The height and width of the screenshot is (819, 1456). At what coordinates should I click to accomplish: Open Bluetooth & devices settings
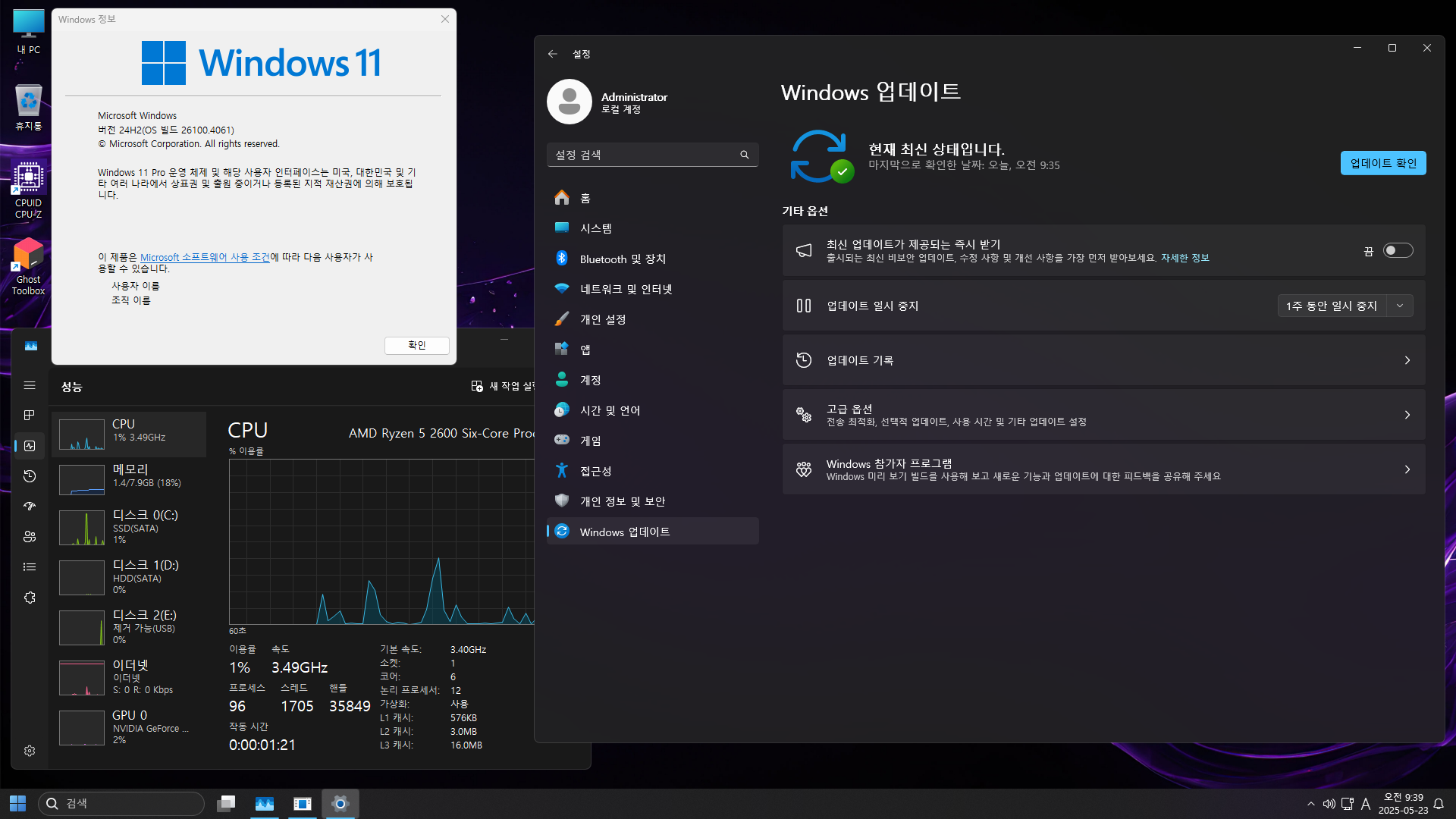(652, 259)
